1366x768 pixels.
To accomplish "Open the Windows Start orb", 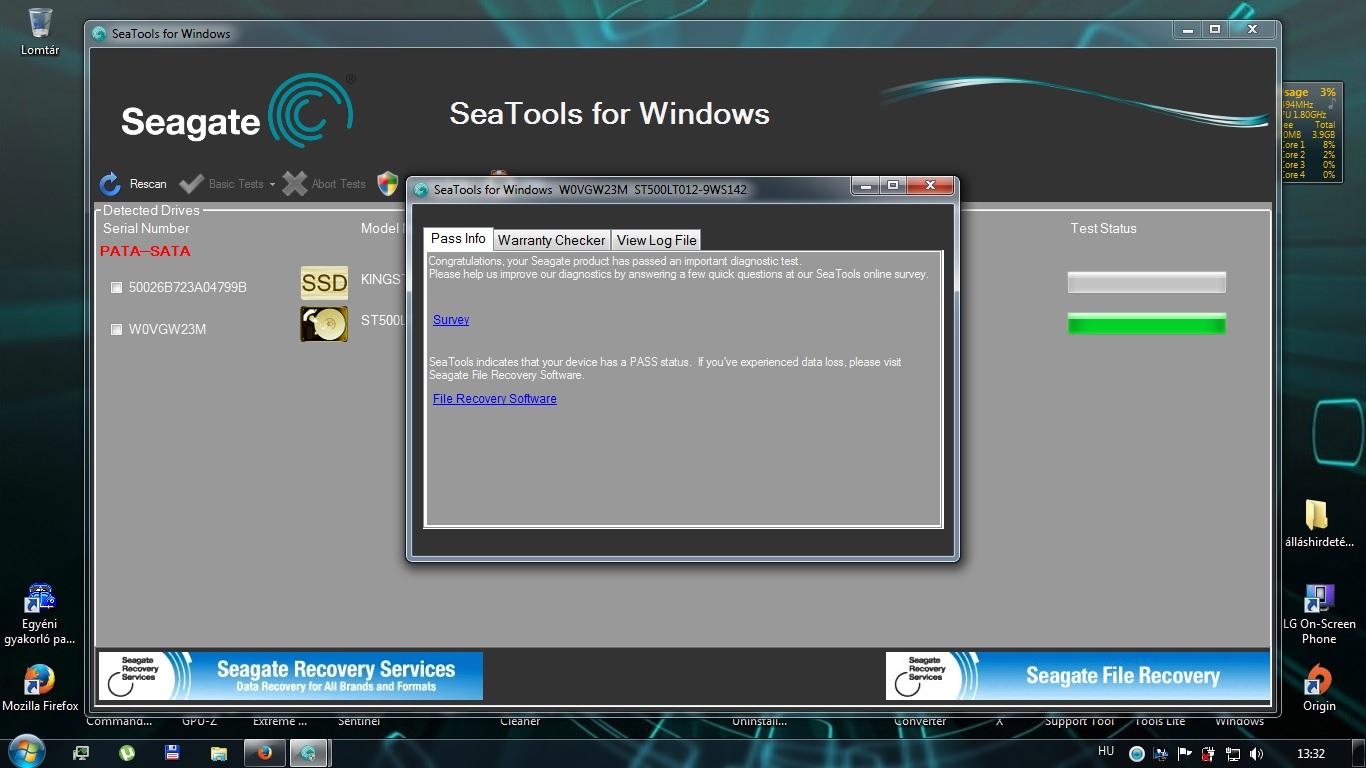I will point(26,751).
